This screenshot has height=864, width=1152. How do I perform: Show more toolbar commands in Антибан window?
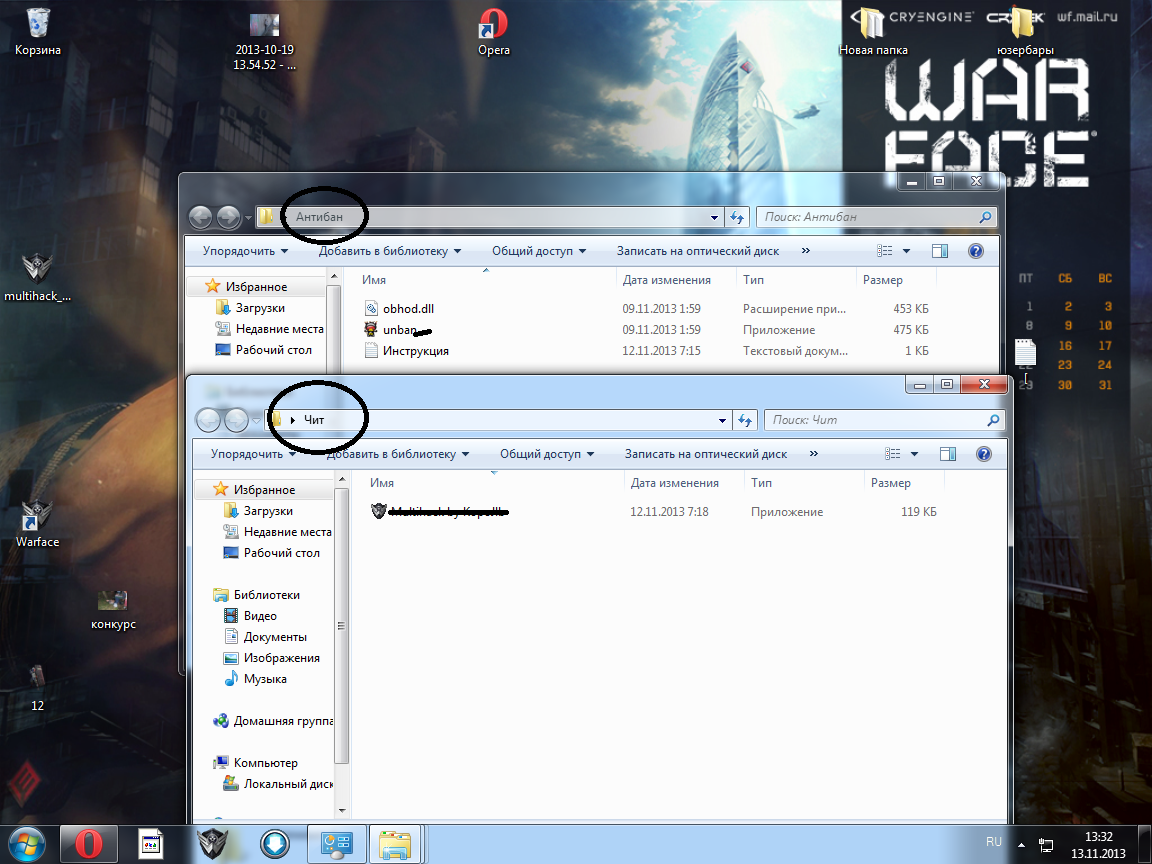tap(805, 251)
